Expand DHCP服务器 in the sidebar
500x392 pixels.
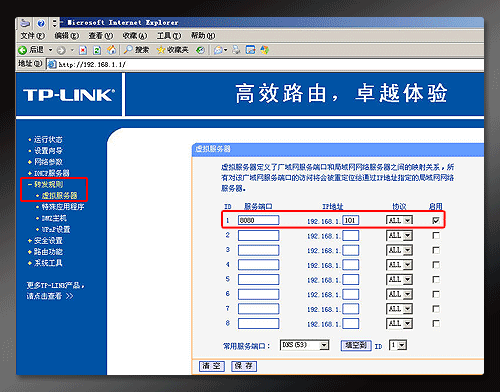pos(52,173)
